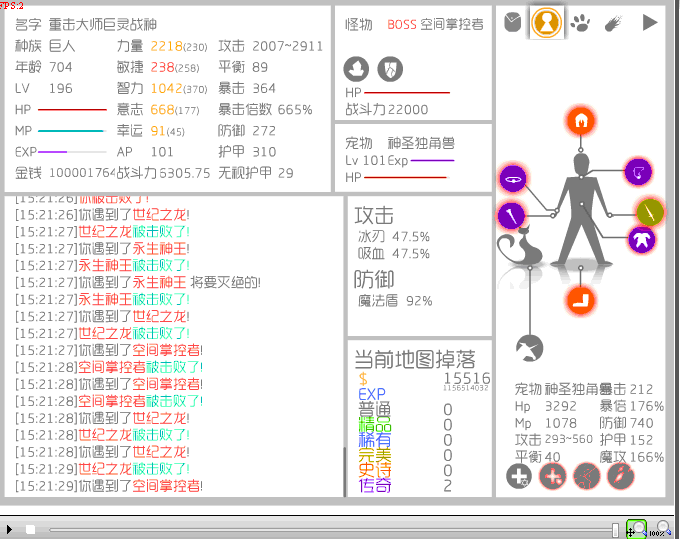Viewport: 680px width, 539px height.
Task: Click the olive sword equipment slot
Action: [650, 212]
